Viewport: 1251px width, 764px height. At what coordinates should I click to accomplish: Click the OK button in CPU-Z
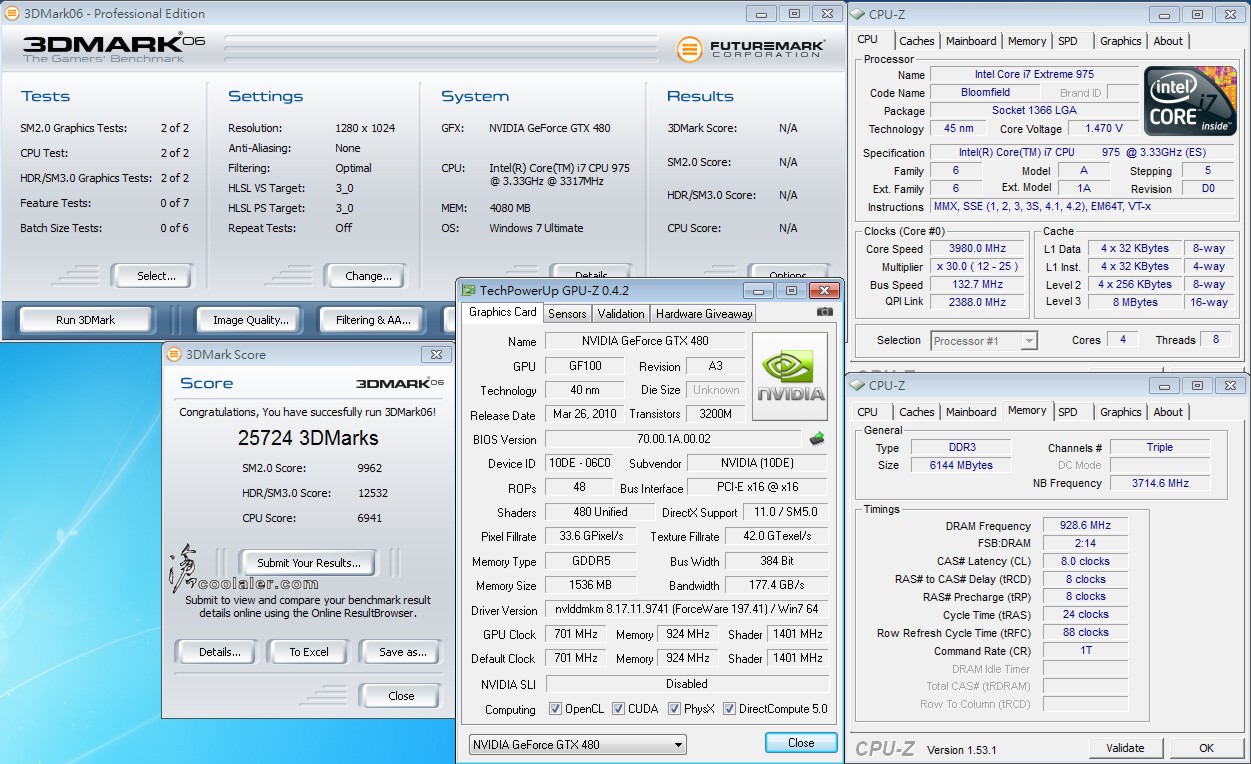[1207, 747]
